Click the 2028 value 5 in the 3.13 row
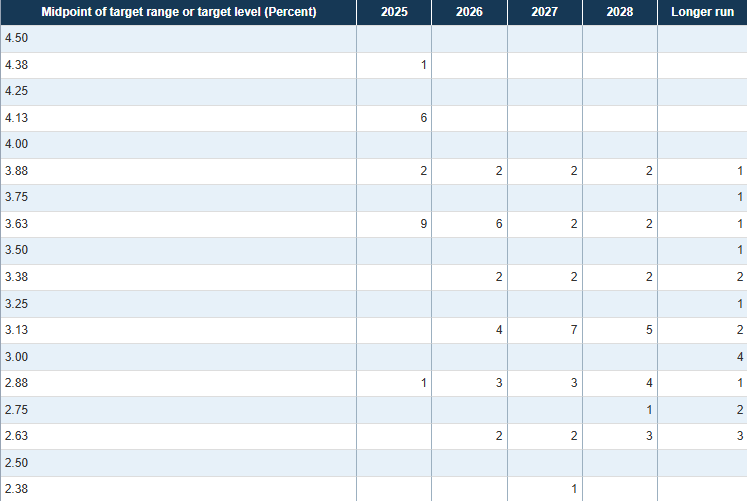This screenshot has width=747, height=501. click(649, 330)
